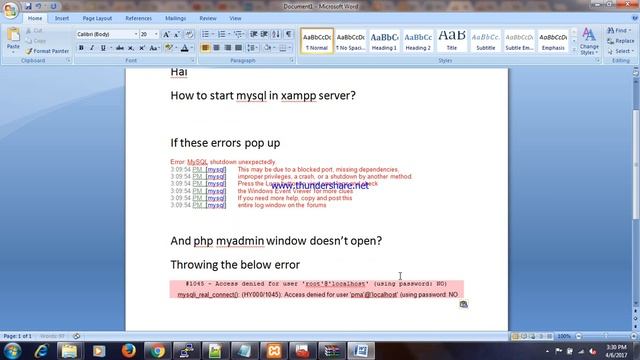This screenshot has height=360, width=640.
Task: Click the Word Help question icon
Action: [635, 18]
